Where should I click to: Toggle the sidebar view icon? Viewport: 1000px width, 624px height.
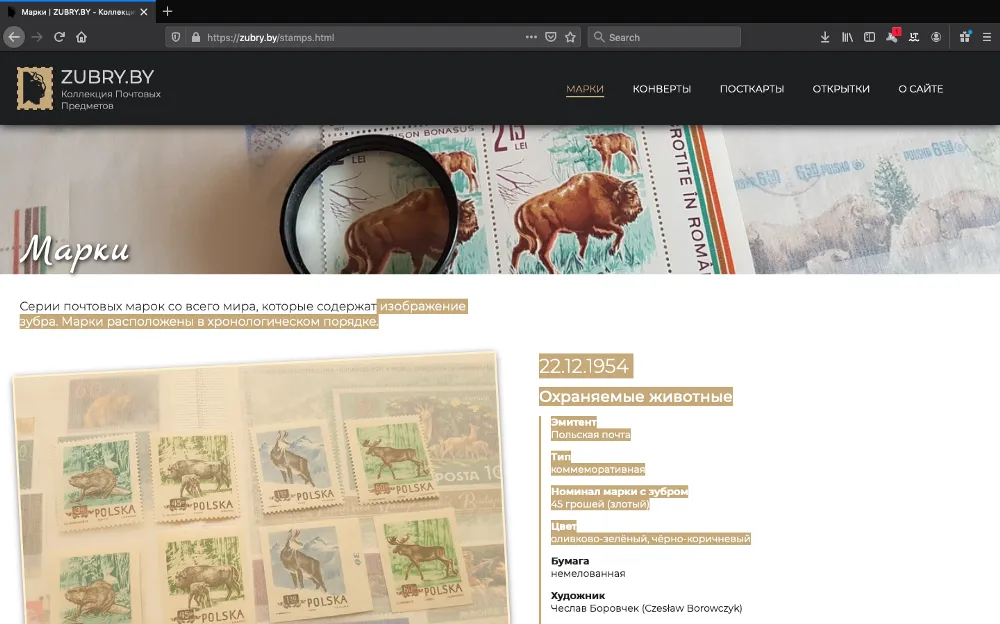click(x=869, y=37)
